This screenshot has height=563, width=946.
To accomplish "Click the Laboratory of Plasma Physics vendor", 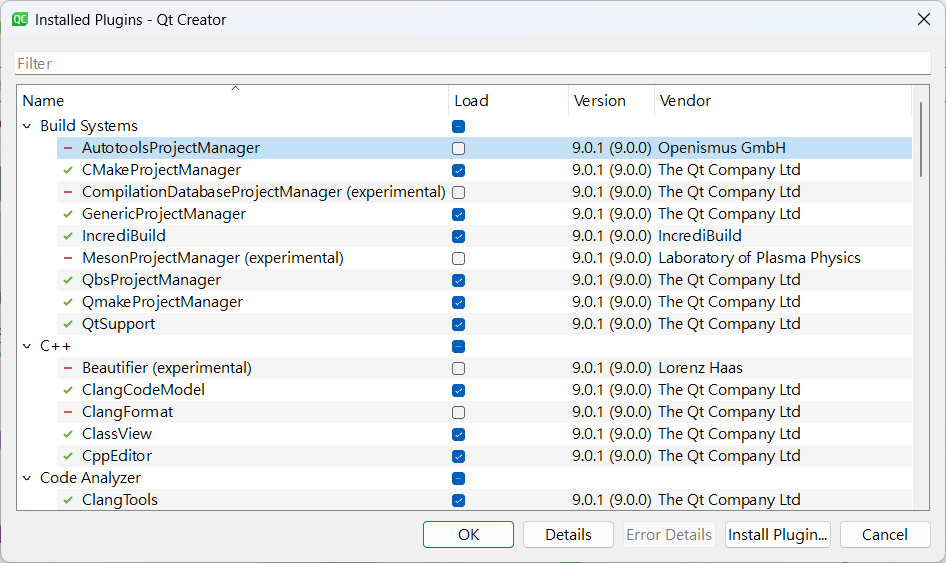I will 759,258.
